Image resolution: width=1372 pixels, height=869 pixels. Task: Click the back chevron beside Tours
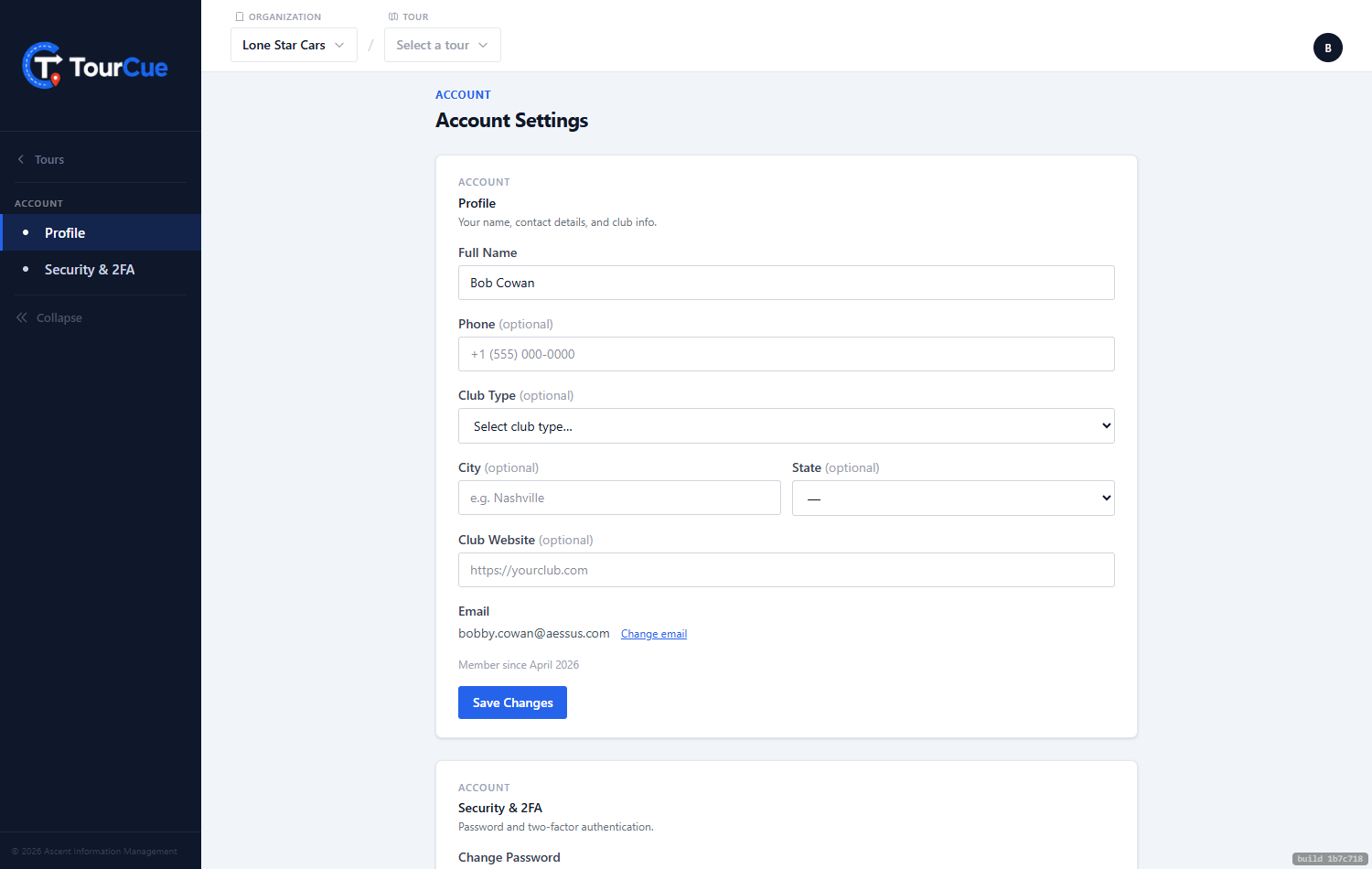(21, 159)
